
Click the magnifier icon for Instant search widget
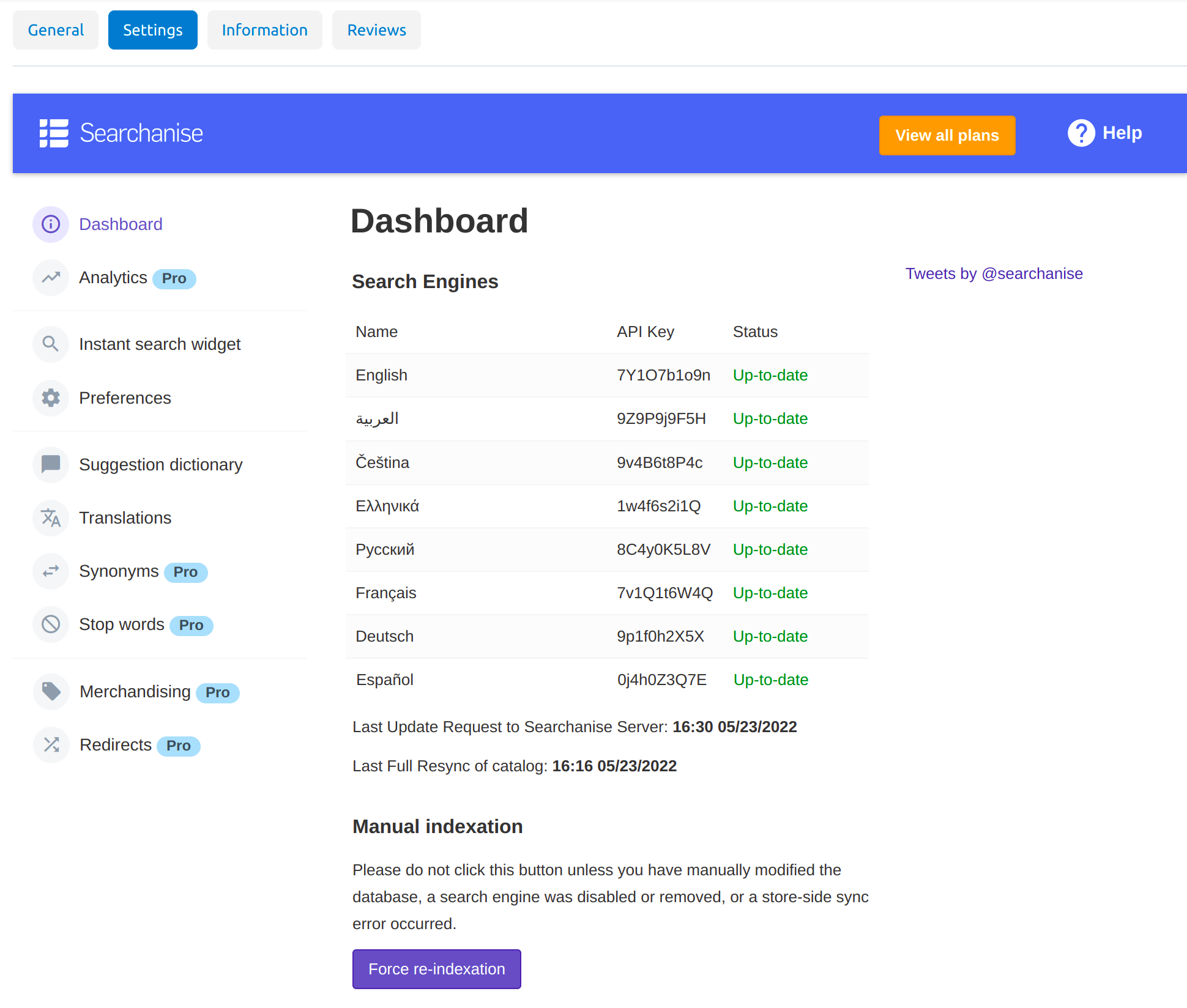(x=51, y=344)
